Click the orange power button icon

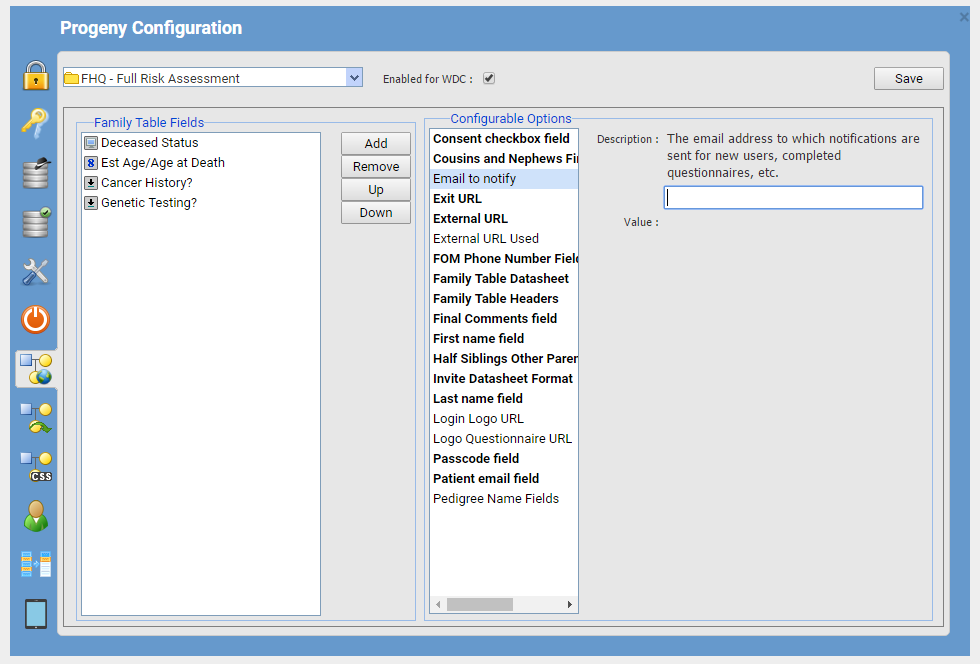(x=36, y=319)
